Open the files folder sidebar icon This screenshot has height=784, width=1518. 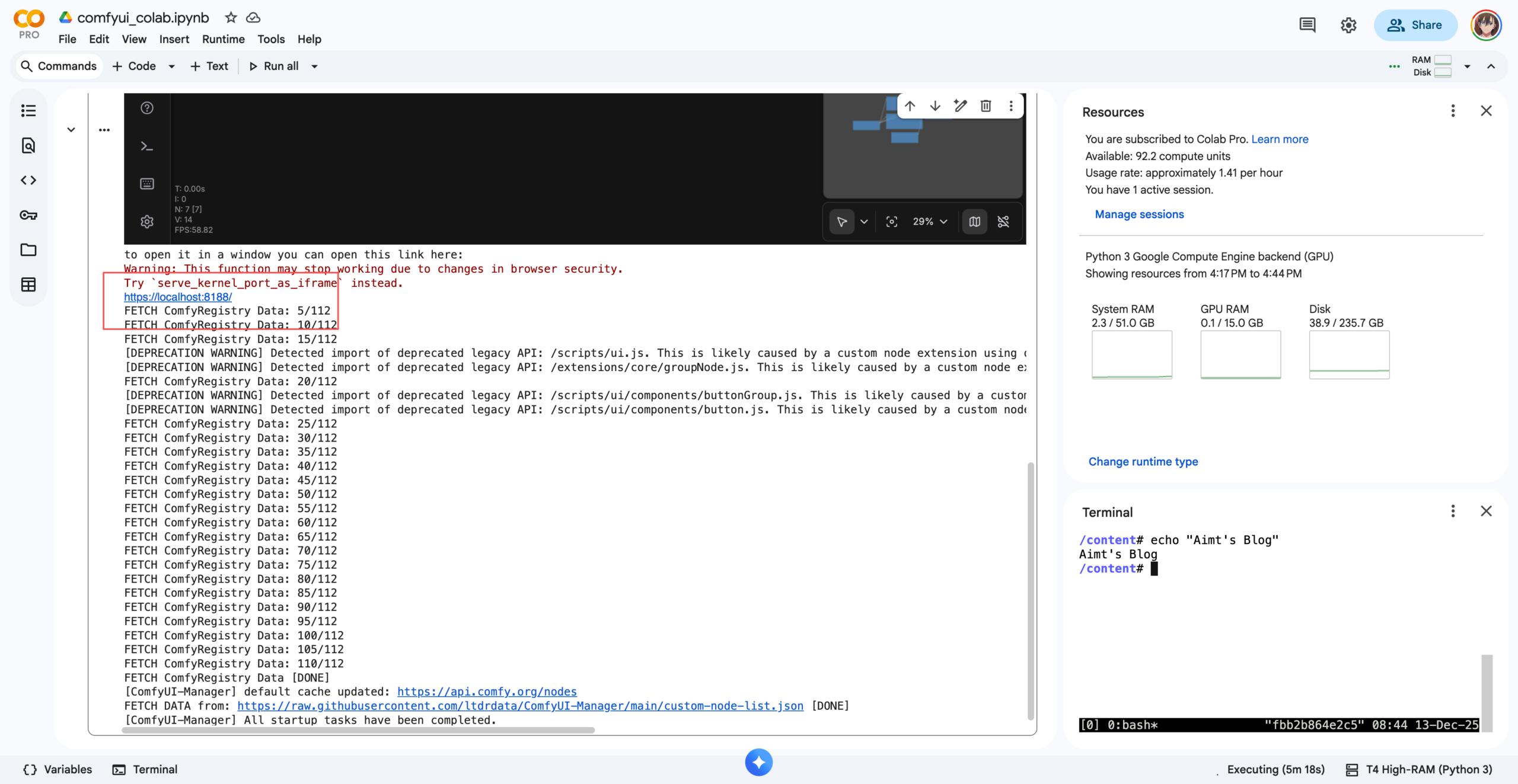click(x=28, y=249)
